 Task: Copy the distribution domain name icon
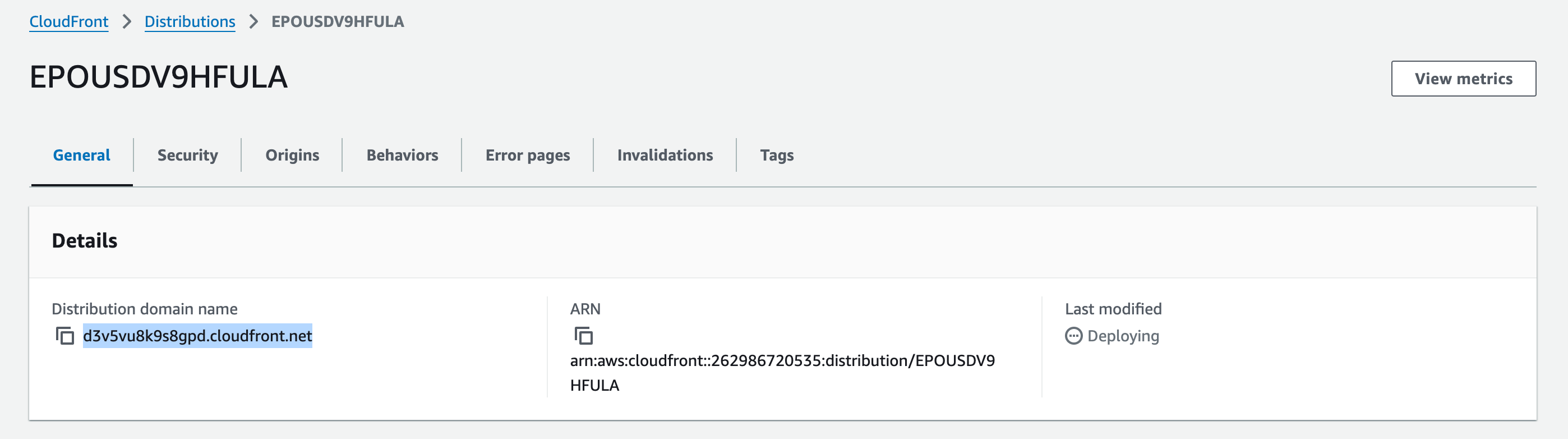(64, 336)
